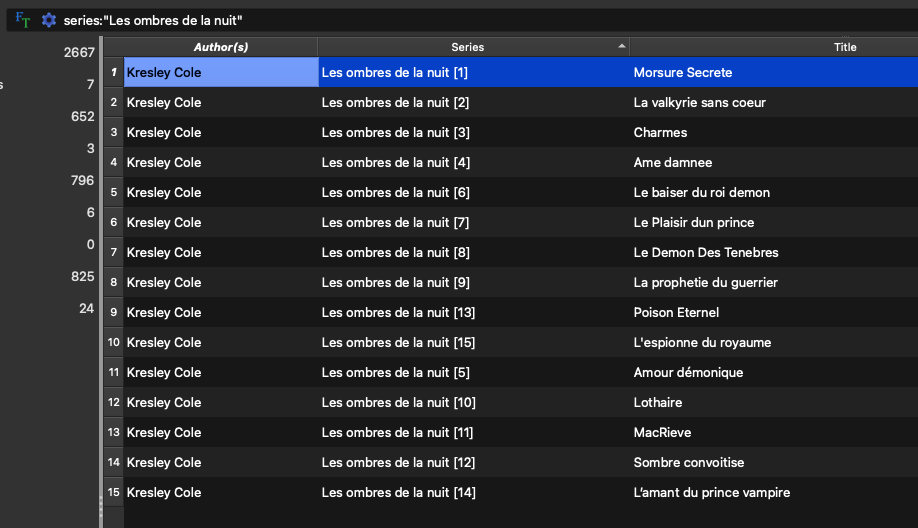This screenshot has width=918, height=528.
Task: Click row header number 15
Action: pos(114,492)
